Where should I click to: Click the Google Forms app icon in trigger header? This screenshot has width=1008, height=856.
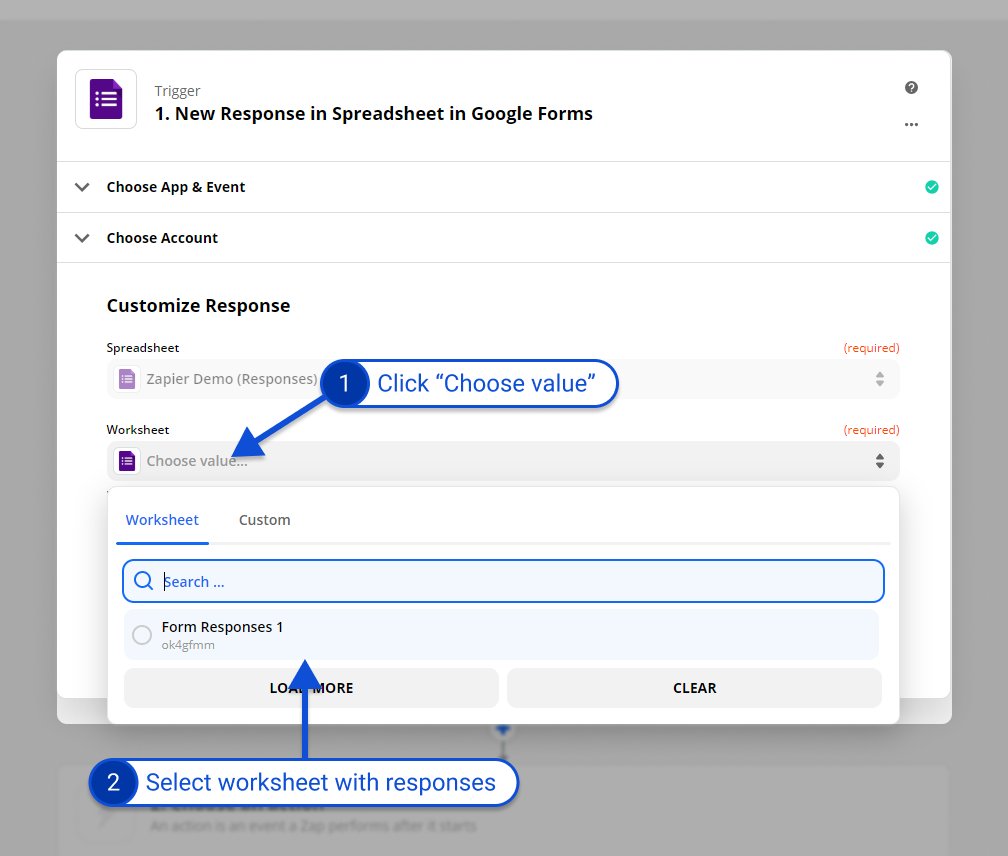point(106,100)
